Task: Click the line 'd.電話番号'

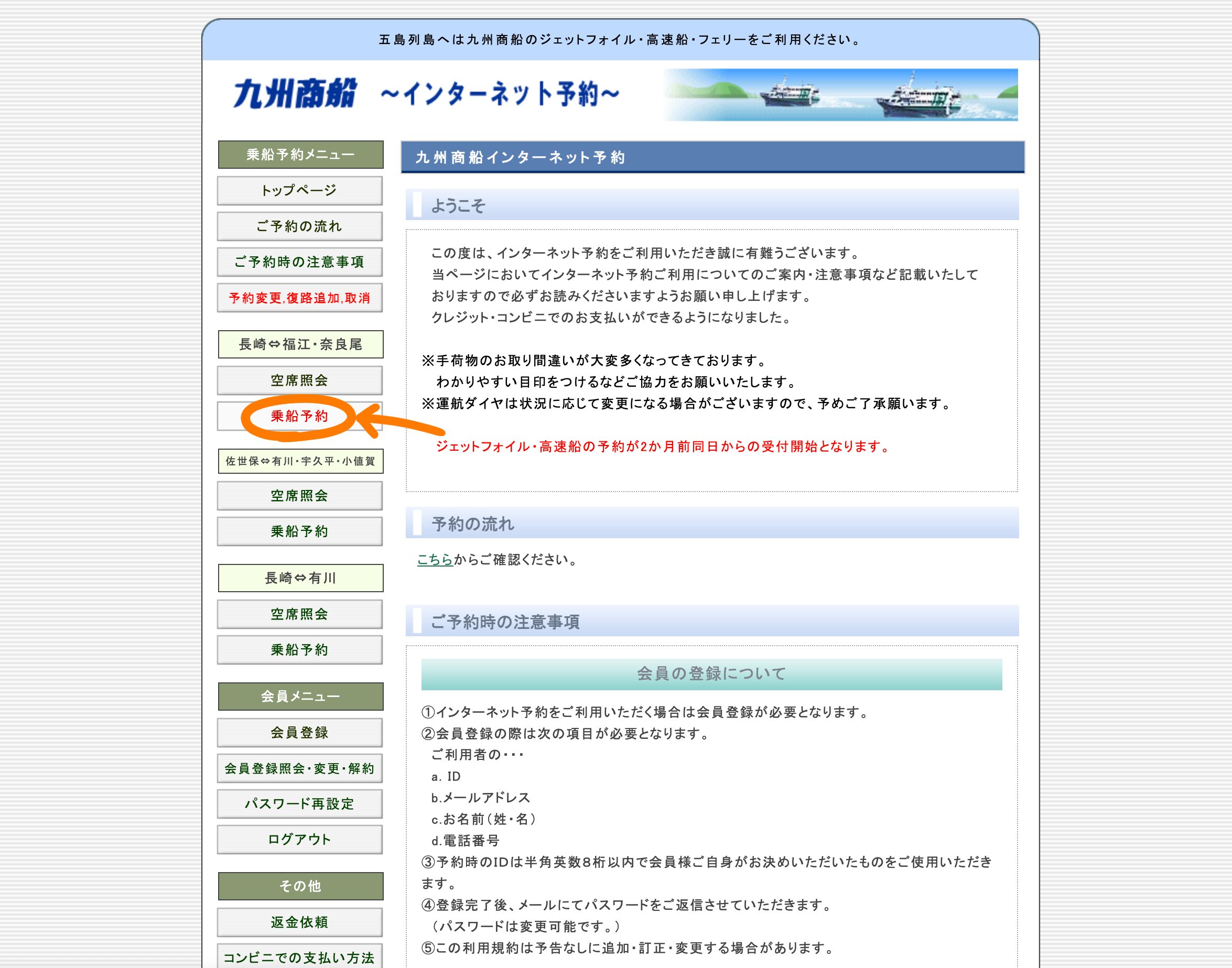Action: [x=466, y=841]
